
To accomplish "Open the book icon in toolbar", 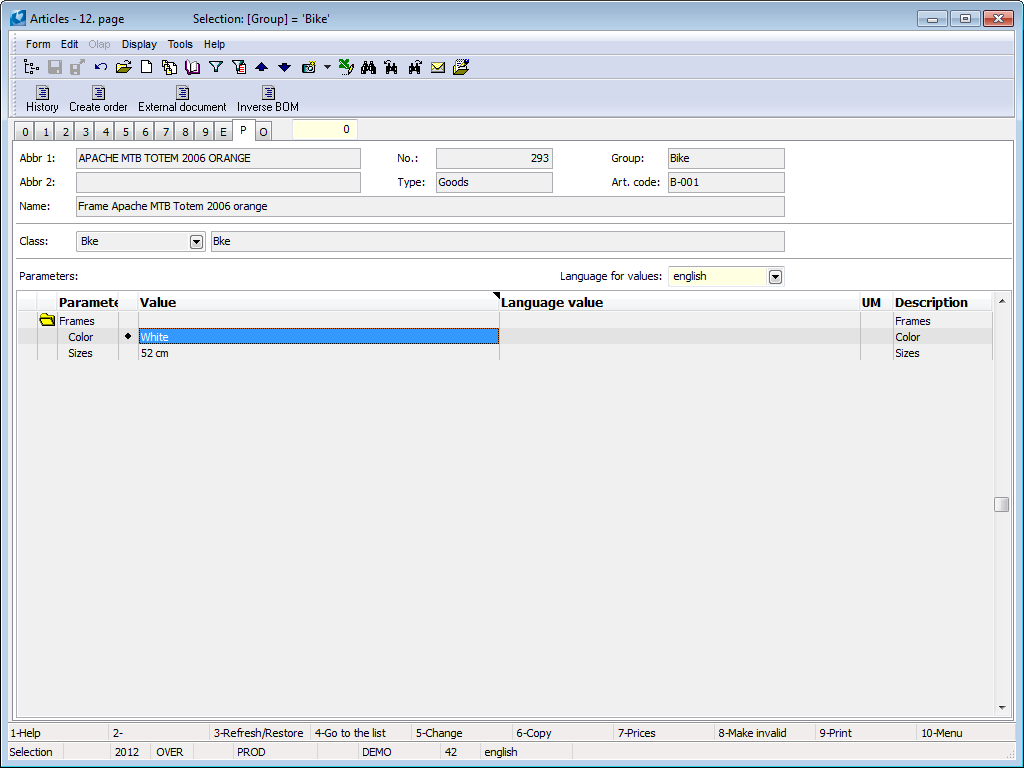I will [192, 67].
